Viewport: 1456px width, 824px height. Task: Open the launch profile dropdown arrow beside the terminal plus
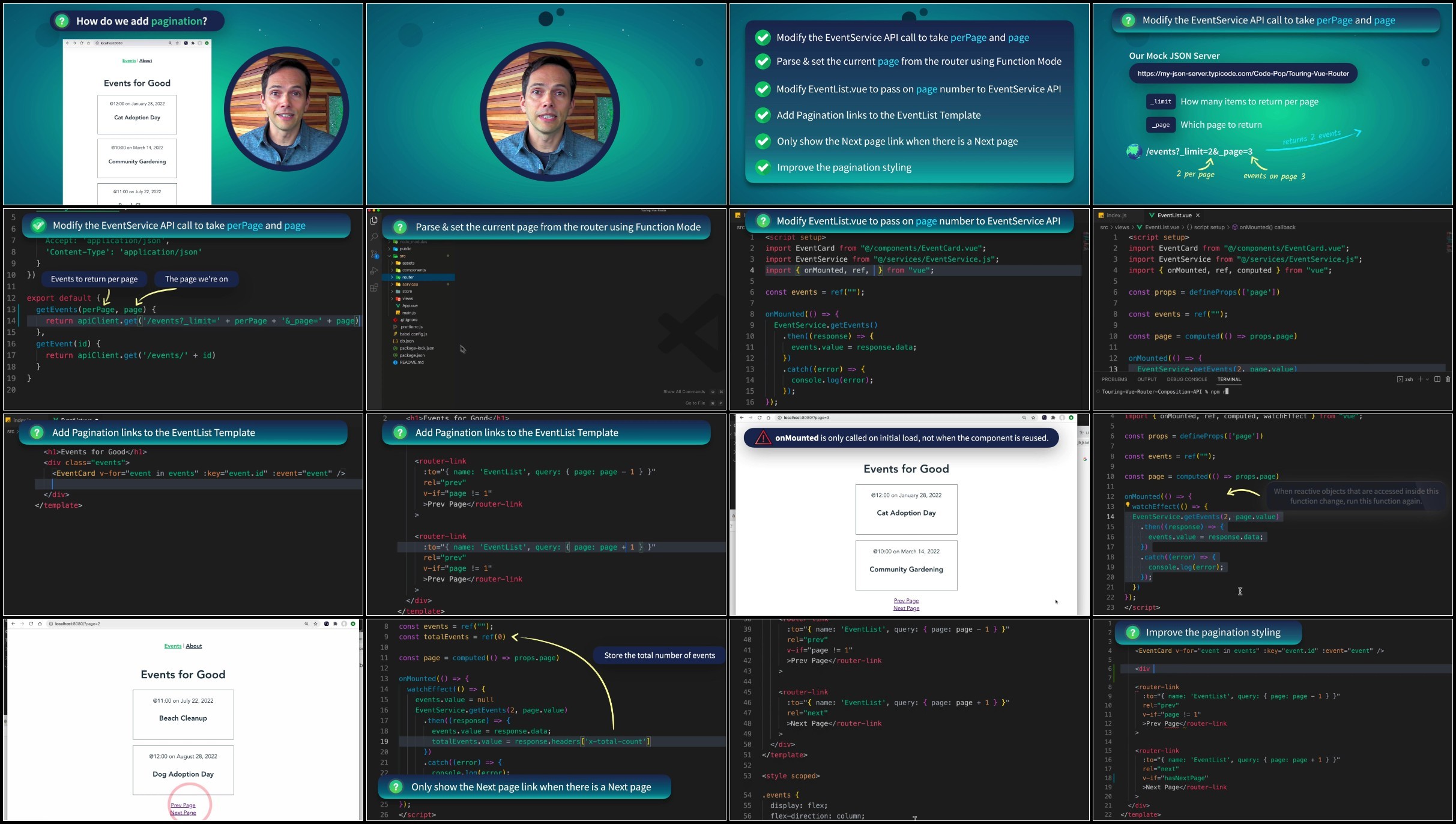click(1427, 379)
